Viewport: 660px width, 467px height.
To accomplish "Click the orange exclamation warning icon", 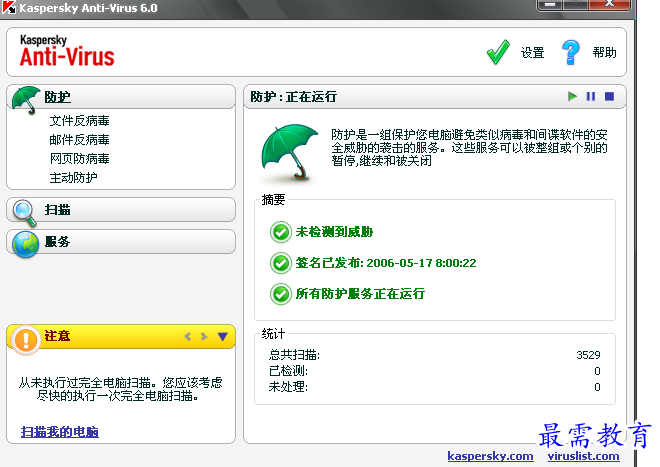I will [26, 339].
